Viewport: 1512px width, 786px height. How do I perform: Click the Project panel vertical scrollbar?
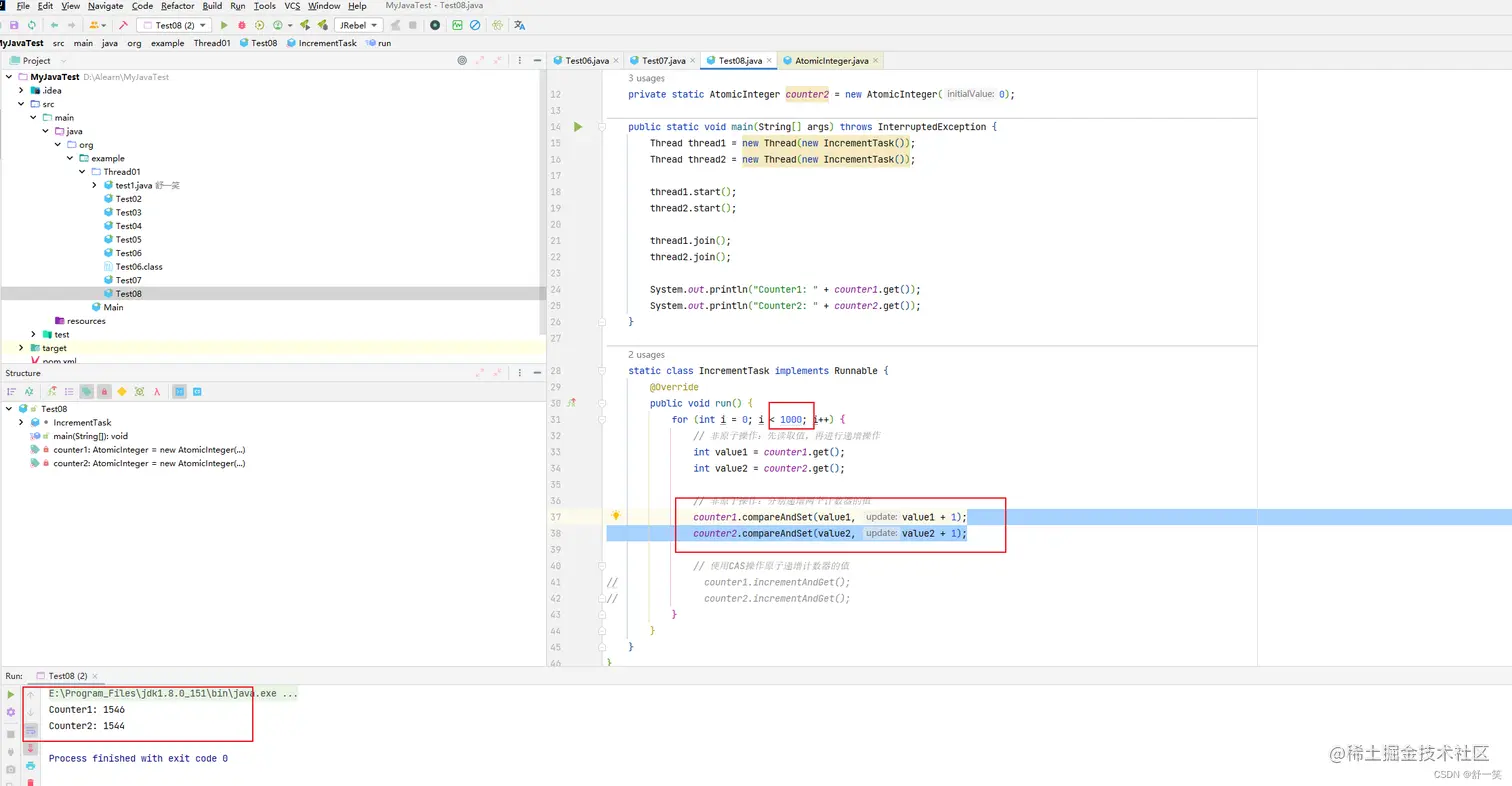(543, 200)
